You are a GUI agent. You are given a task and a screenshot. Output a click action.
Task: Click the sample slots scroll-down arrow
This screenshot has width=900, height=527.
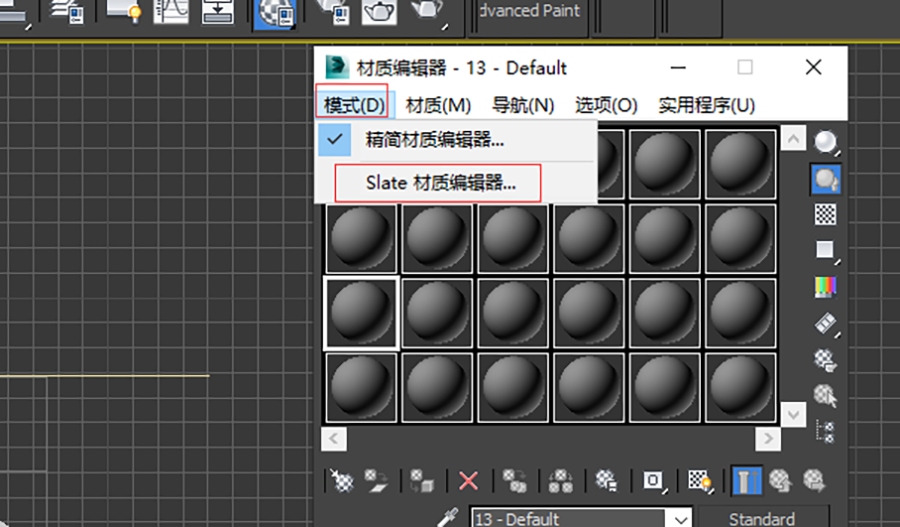coord(793,414)
